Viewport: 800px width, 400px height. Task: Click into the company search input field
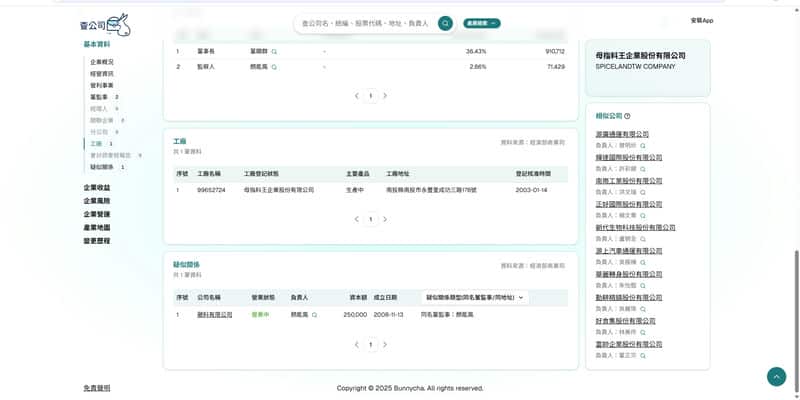365,23
